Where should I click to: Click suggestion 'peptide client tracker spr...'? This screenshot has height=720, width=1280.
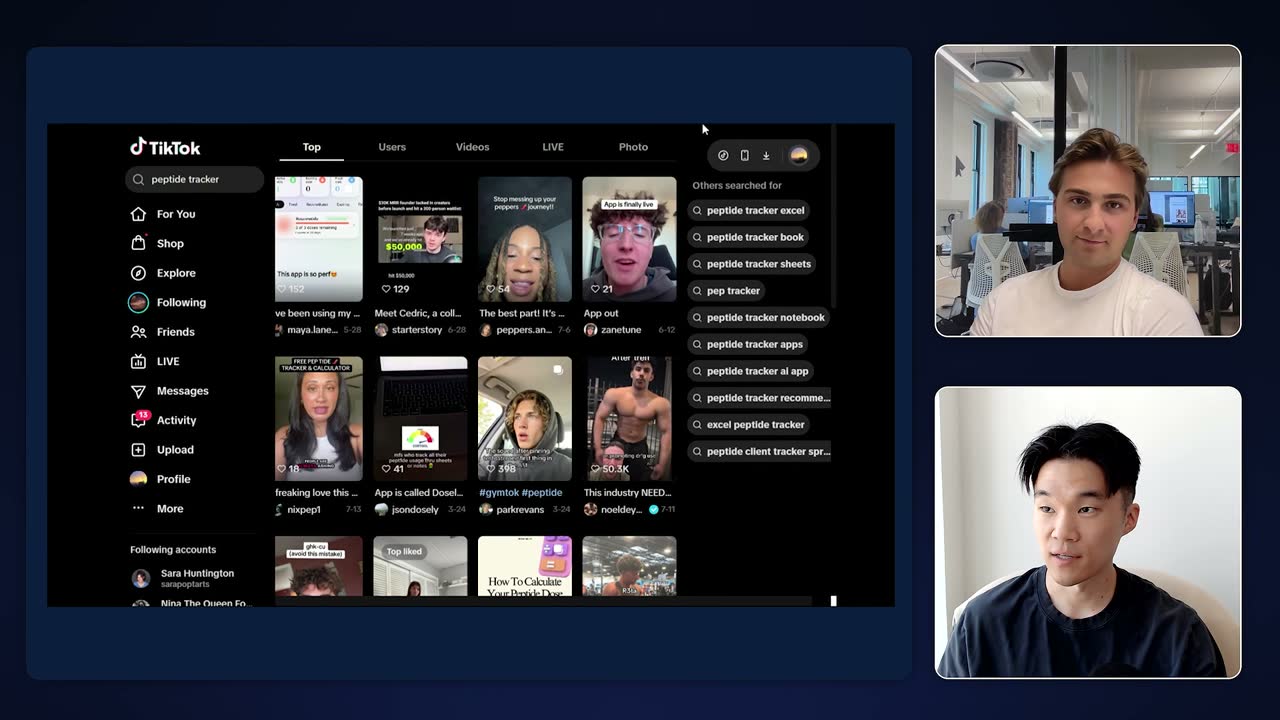[x=760, y=452]
